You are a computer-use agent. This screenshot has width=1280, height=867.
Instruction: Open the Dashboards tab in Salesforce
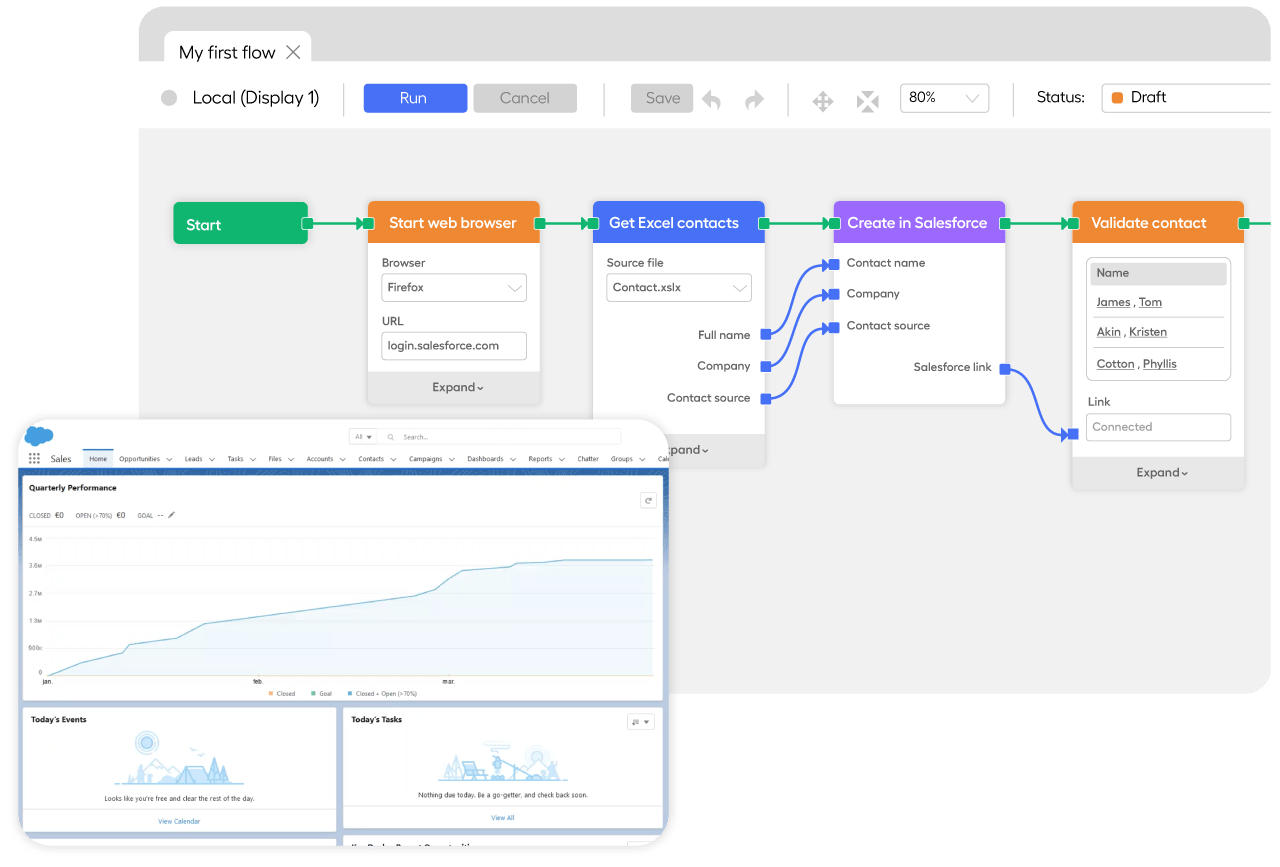click(485, 459)
